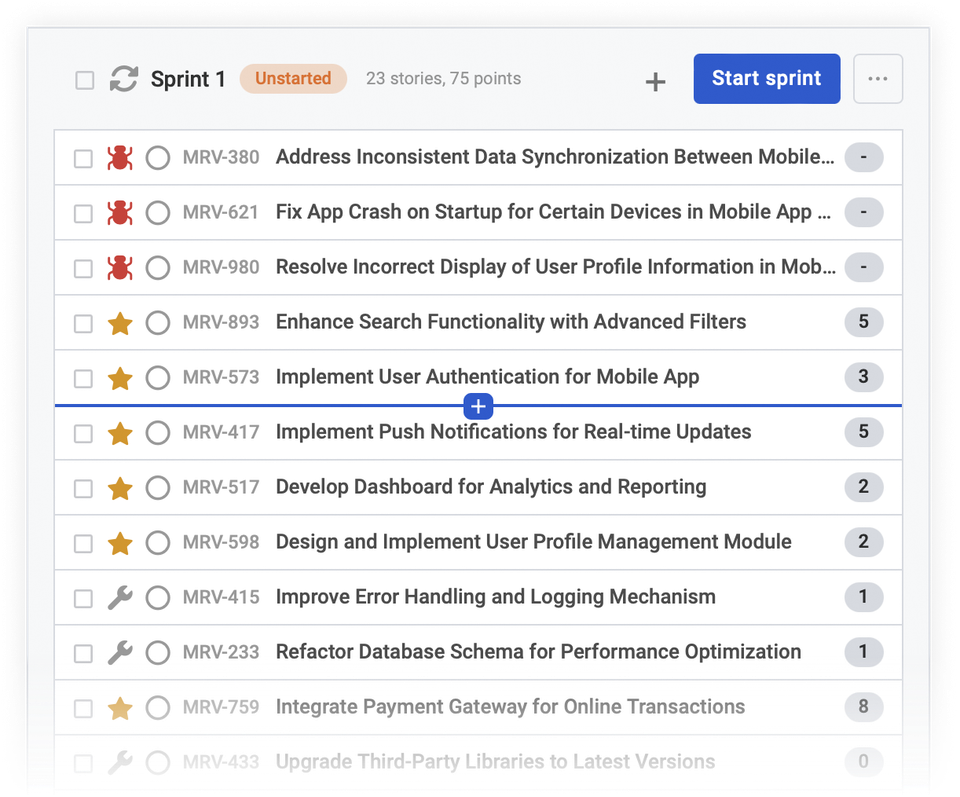This screenshot has width=960, height=797.
Task: Open the estimate badge on MRV-417
Action: coord(863,432)
